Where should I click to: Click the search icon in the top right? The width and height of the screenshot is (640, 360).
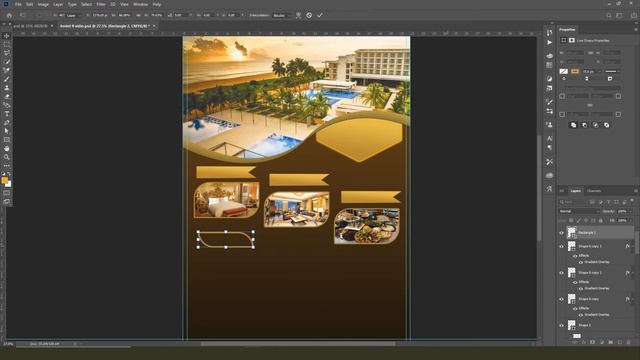coord(609,15)
